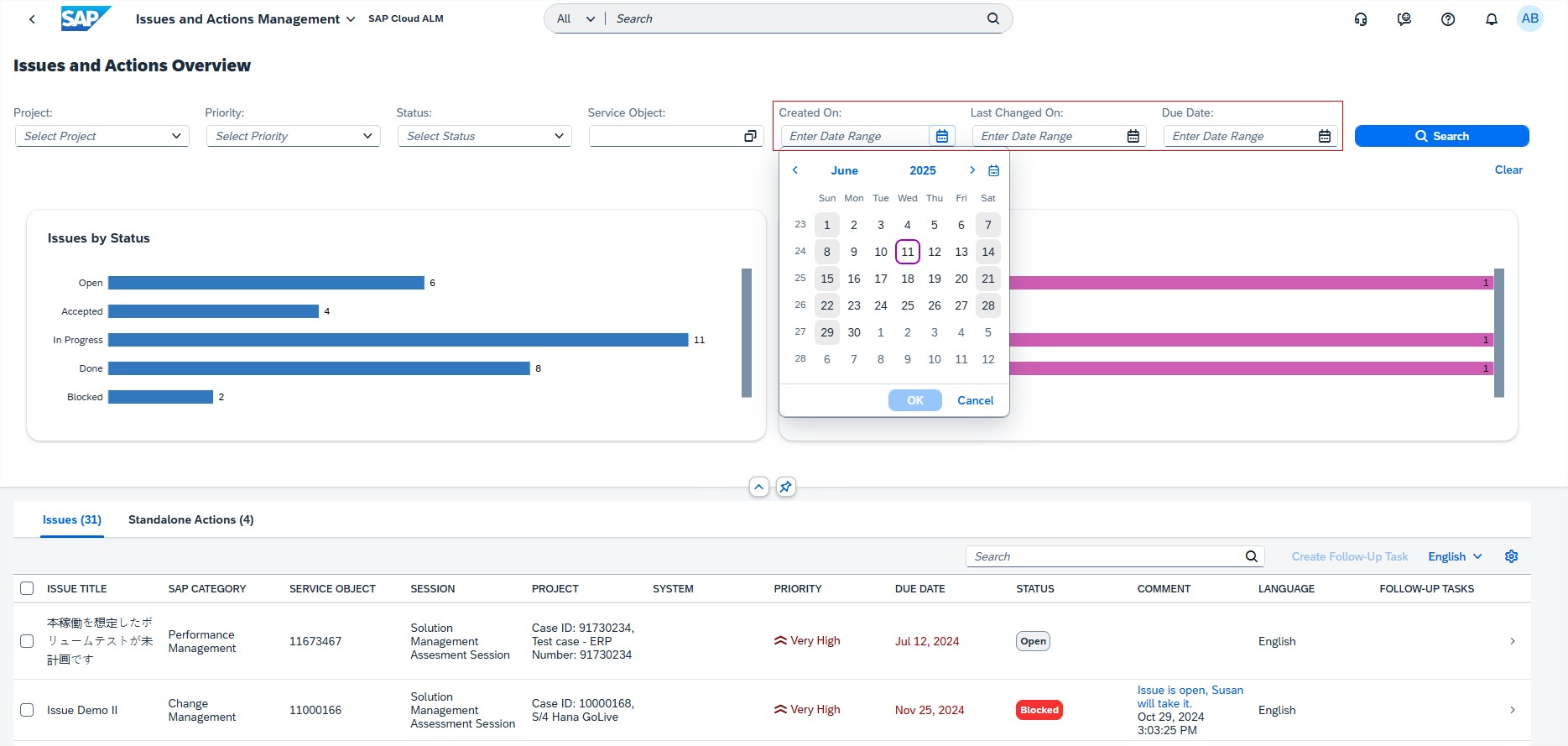The width and height of the screenshot is (1568, 746).
Task: Click the Clear filters link
Action: pyautogui.click(x=1508, y=170)
